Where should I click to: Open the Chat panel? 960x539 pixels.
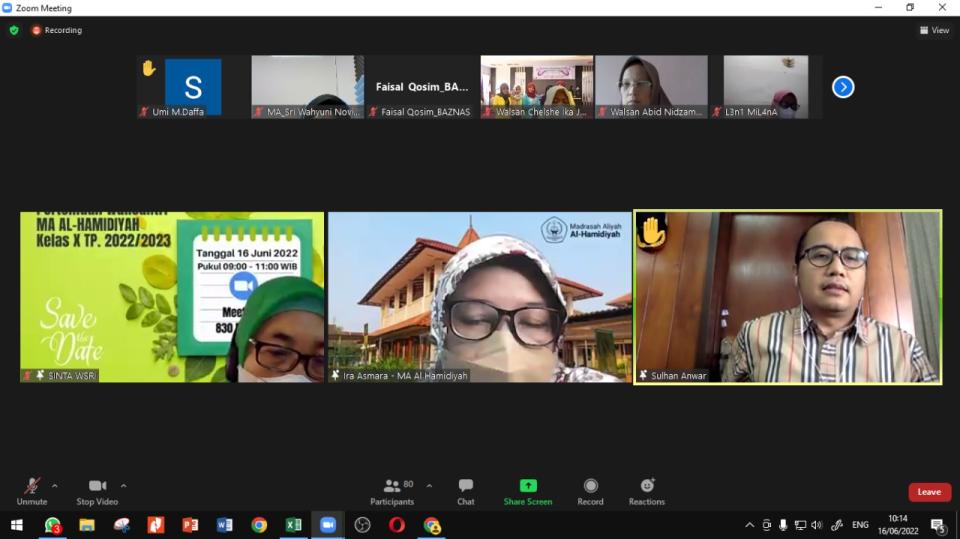pos(465,490)
